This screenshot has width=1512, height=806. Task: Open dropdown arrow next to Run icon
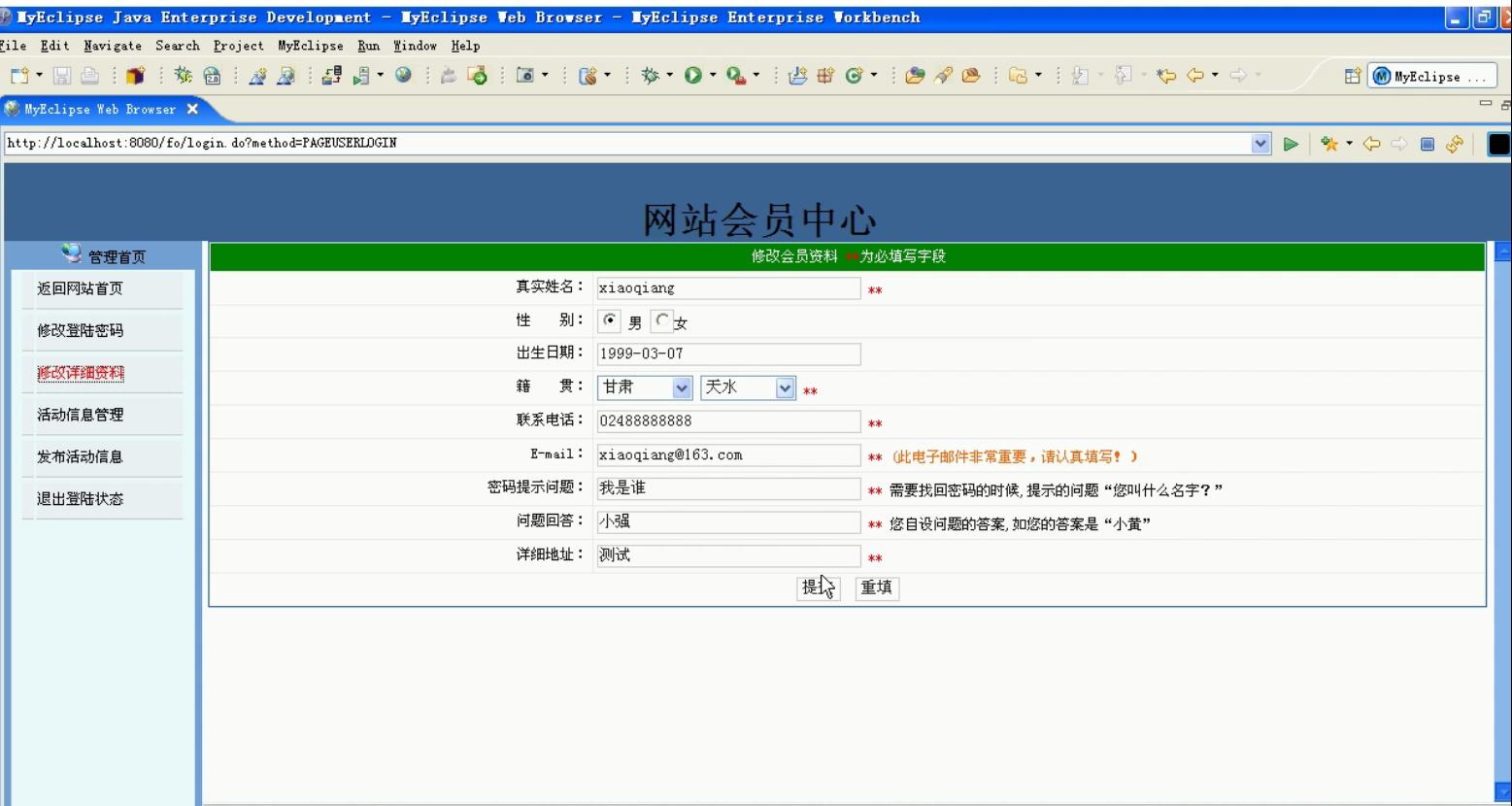pos(712,75)
